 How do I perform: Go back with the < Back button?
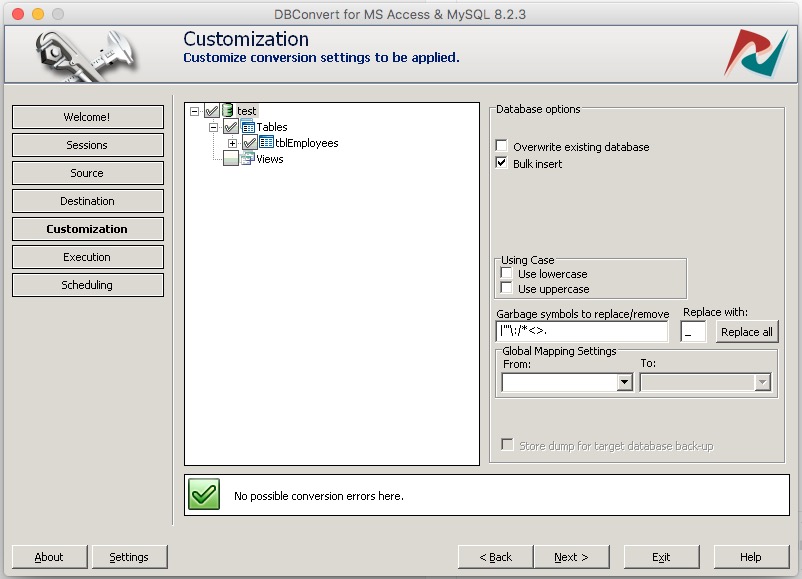tap(496, 556)
